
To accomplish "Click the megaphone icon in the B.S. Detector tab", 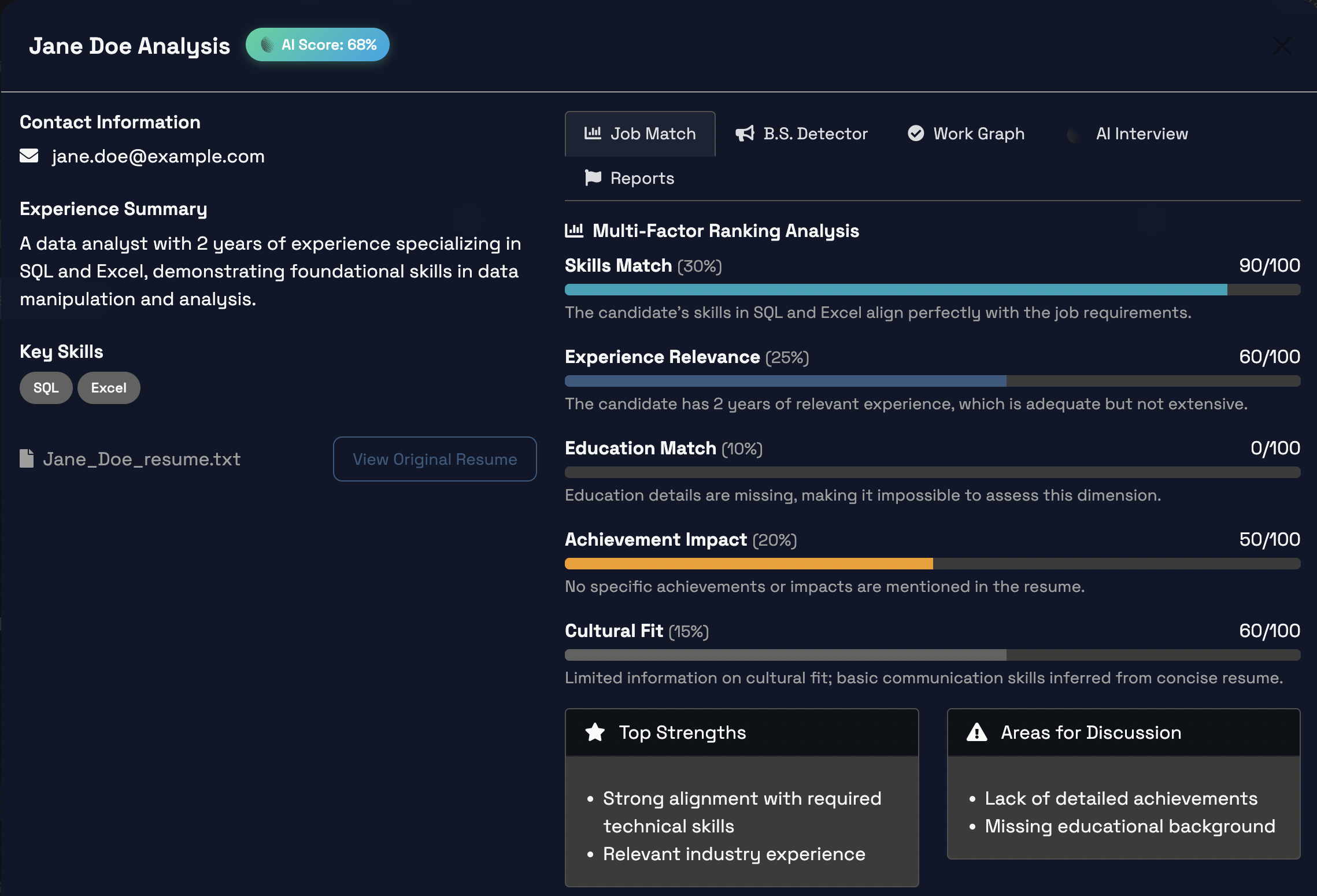I will click(745, 134).
